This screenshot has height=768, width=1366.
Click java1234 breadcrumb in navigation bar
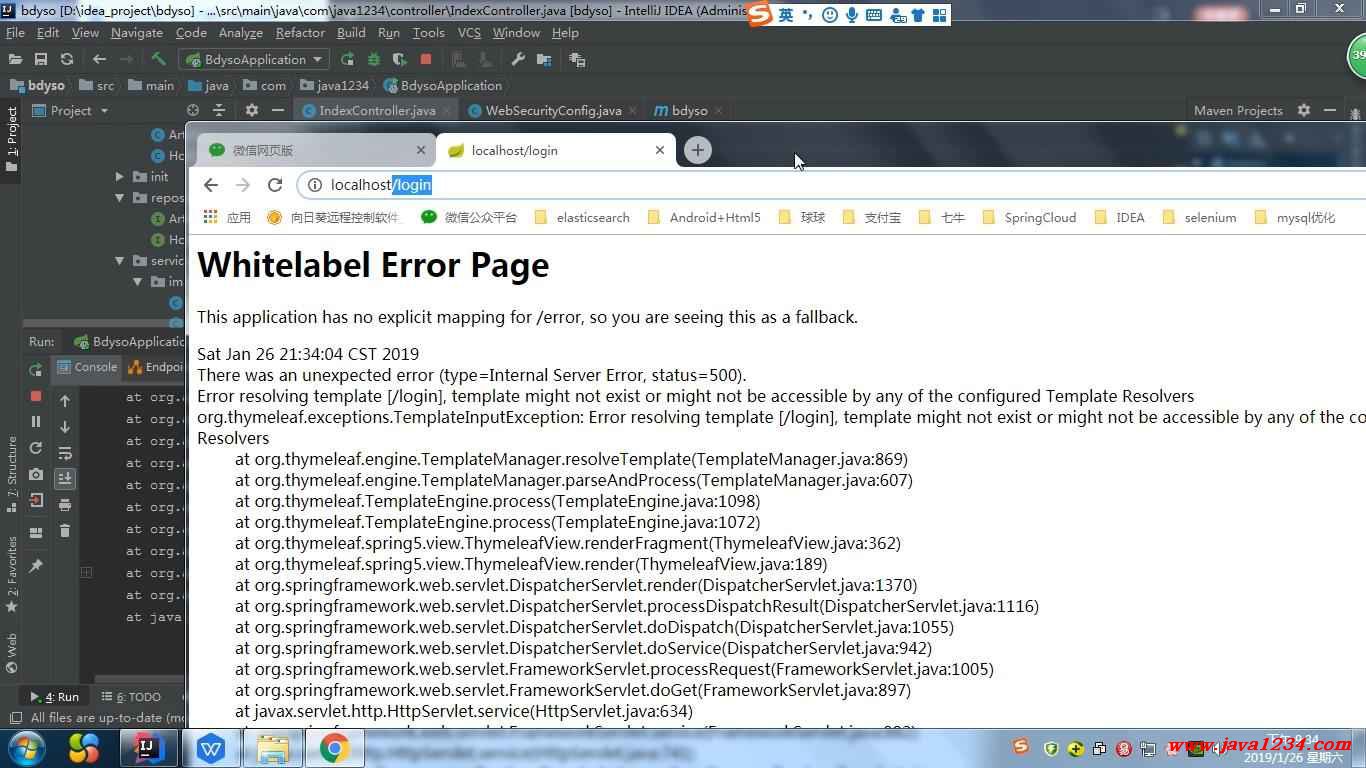click(335, 86)
